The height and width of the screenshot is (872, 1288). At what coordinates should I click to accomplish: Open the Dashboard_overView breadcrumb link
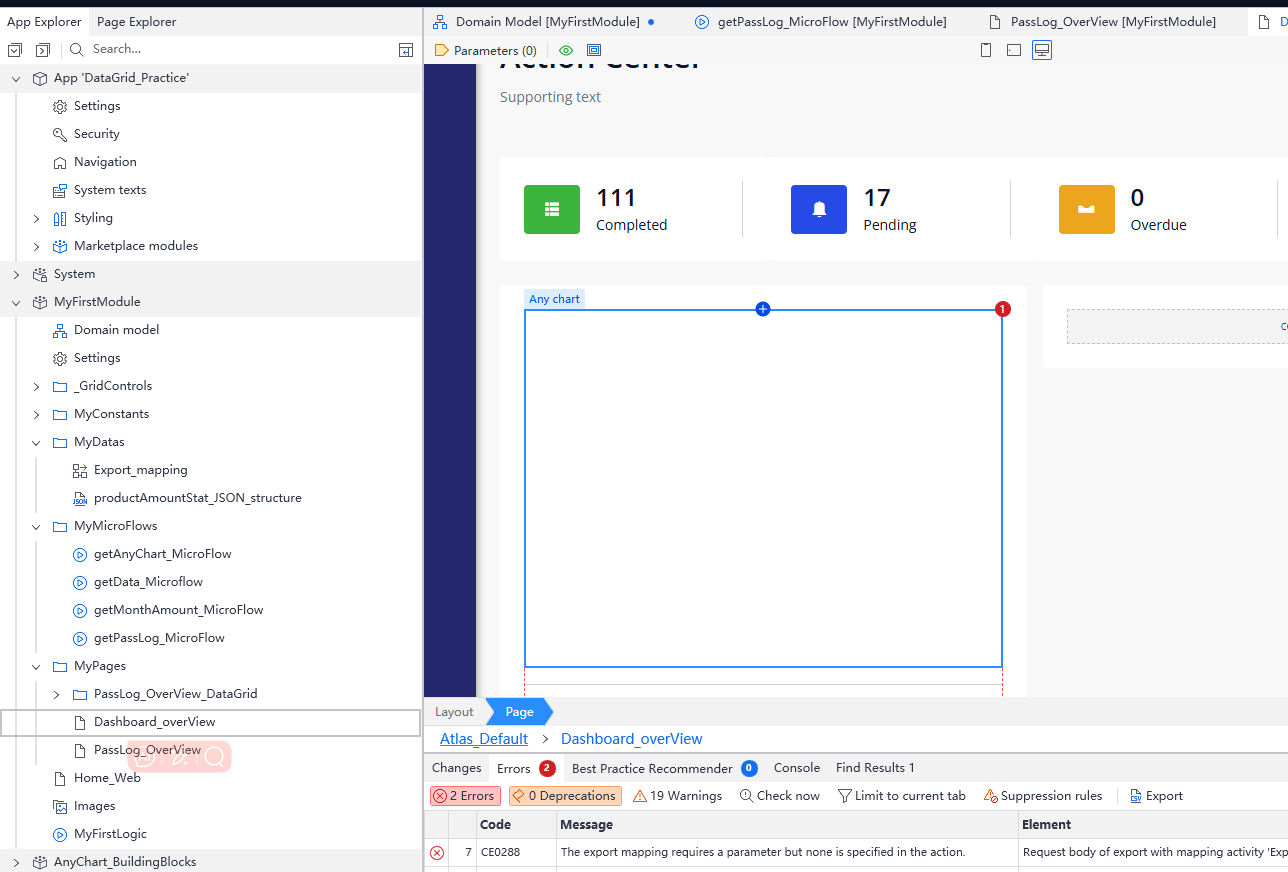tap(632, 739)
